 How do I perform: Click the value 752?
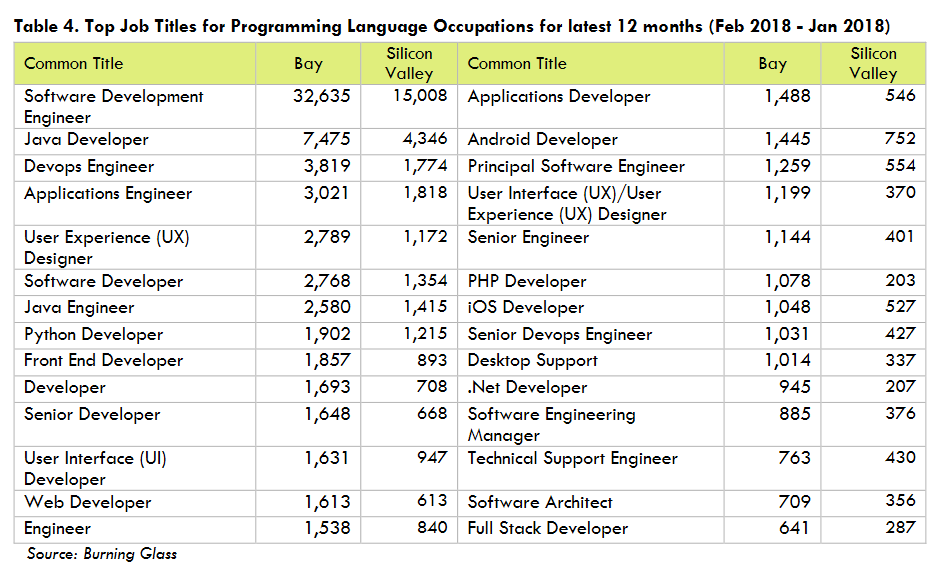(x=900, y=138)
